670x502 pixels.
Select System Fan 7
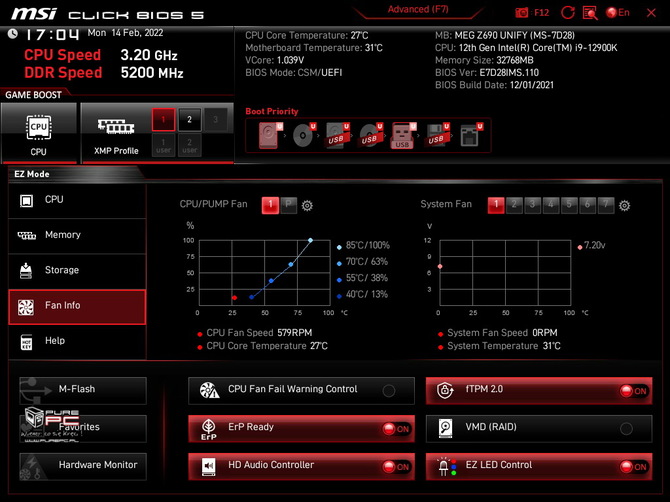[606, 205]
